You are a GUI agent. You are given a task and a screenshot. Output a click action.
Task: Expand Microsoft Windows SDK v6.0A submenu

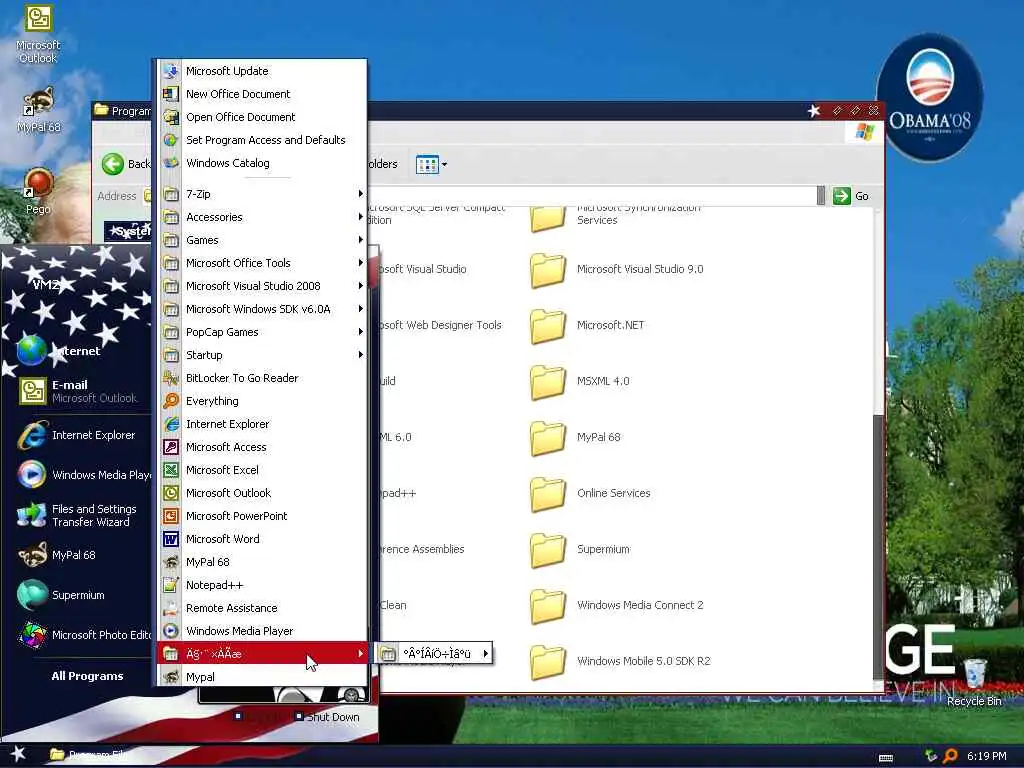(261, 309)
